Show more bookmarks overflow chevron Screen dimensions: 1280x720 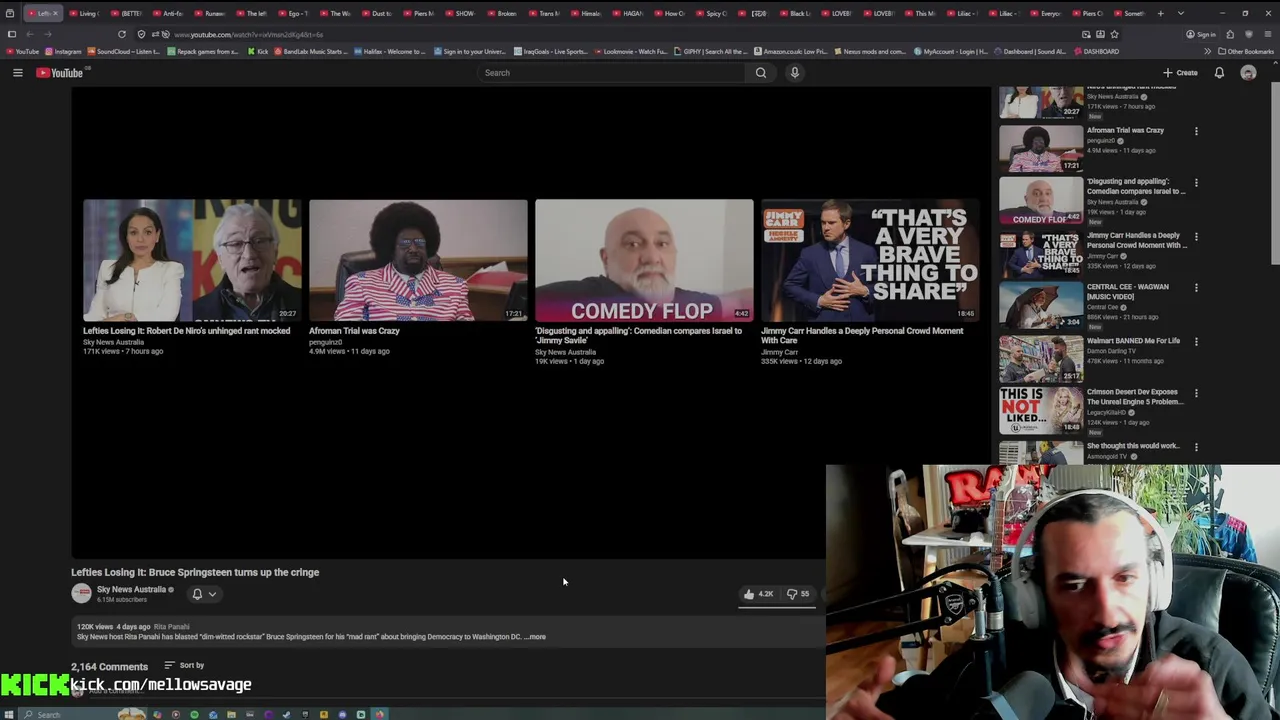click(x=1207, y=51)
